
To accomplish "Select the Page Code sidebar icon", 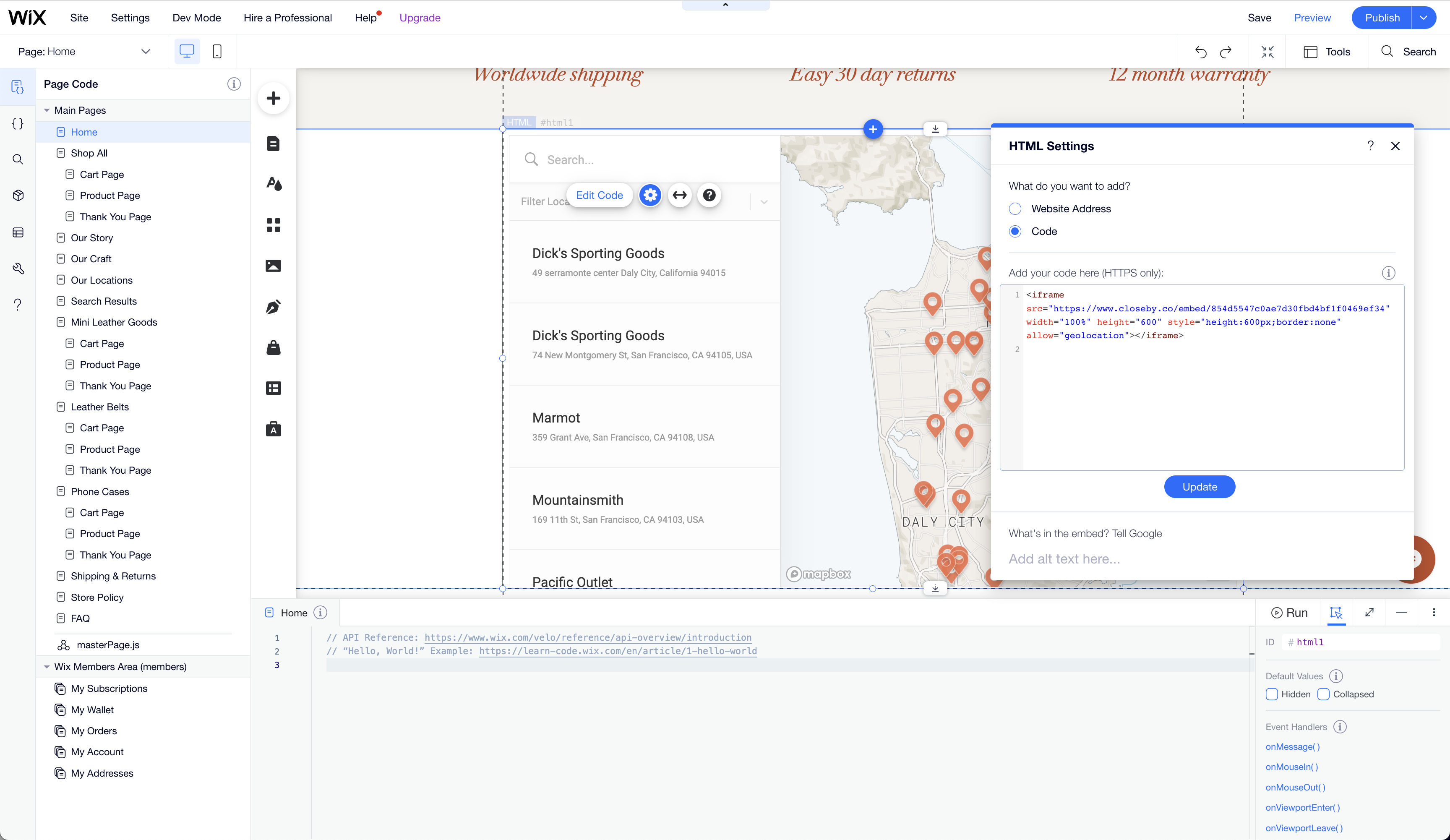I will [x=18, y=87].
